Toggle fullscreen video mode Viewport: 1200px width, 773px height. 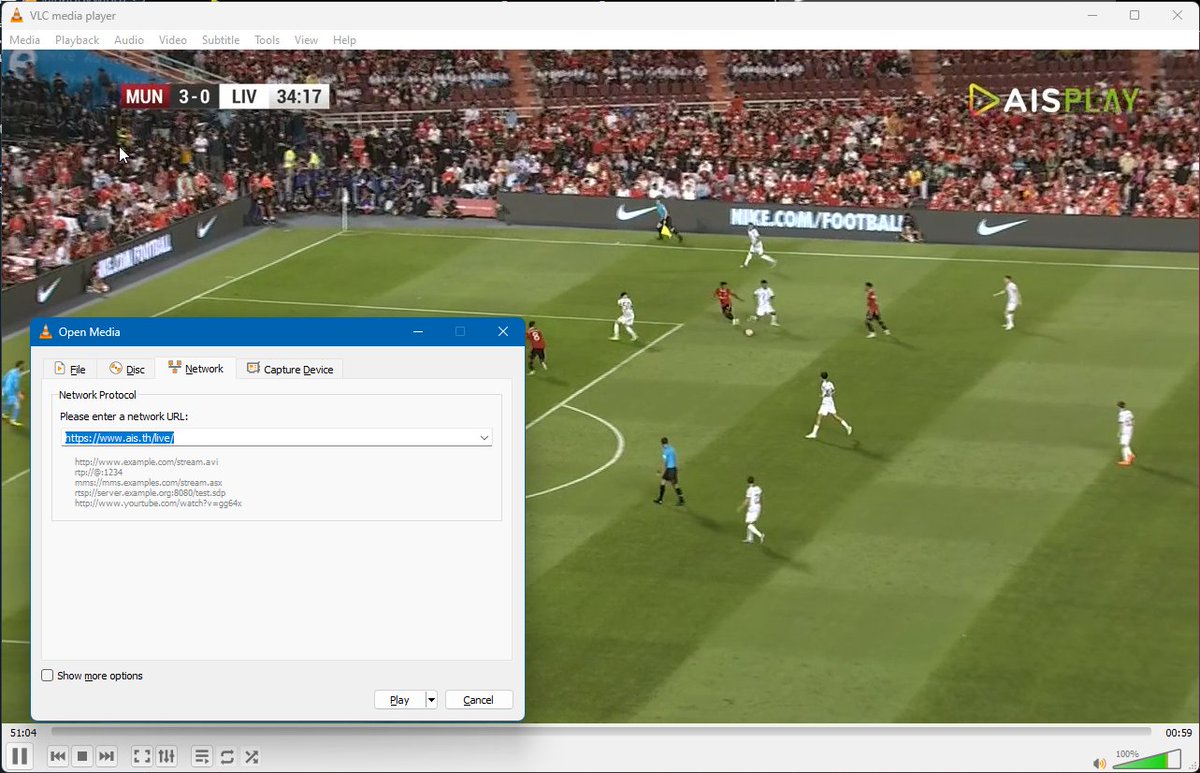142,757
